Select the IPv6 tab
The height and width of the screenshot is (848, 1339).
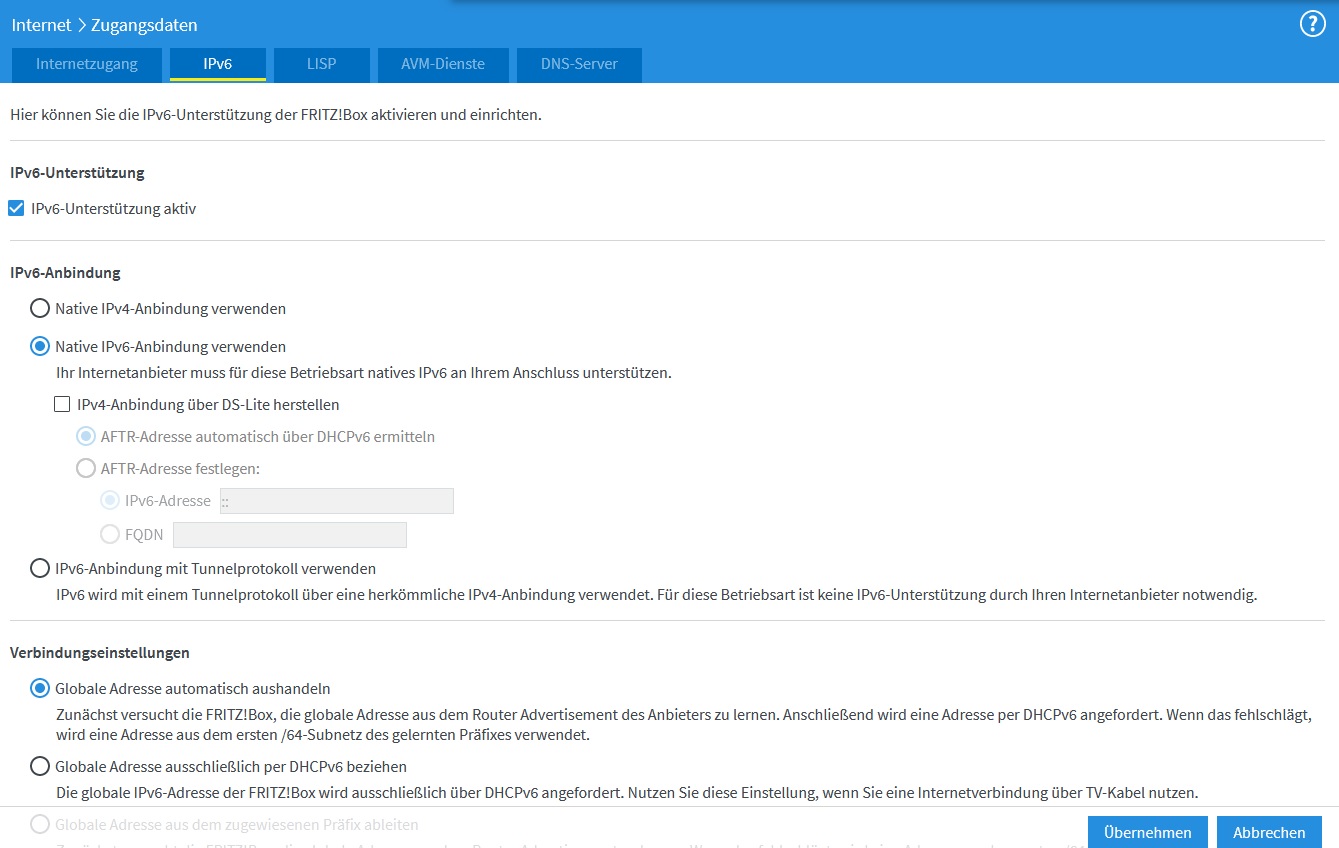(218, 64)
